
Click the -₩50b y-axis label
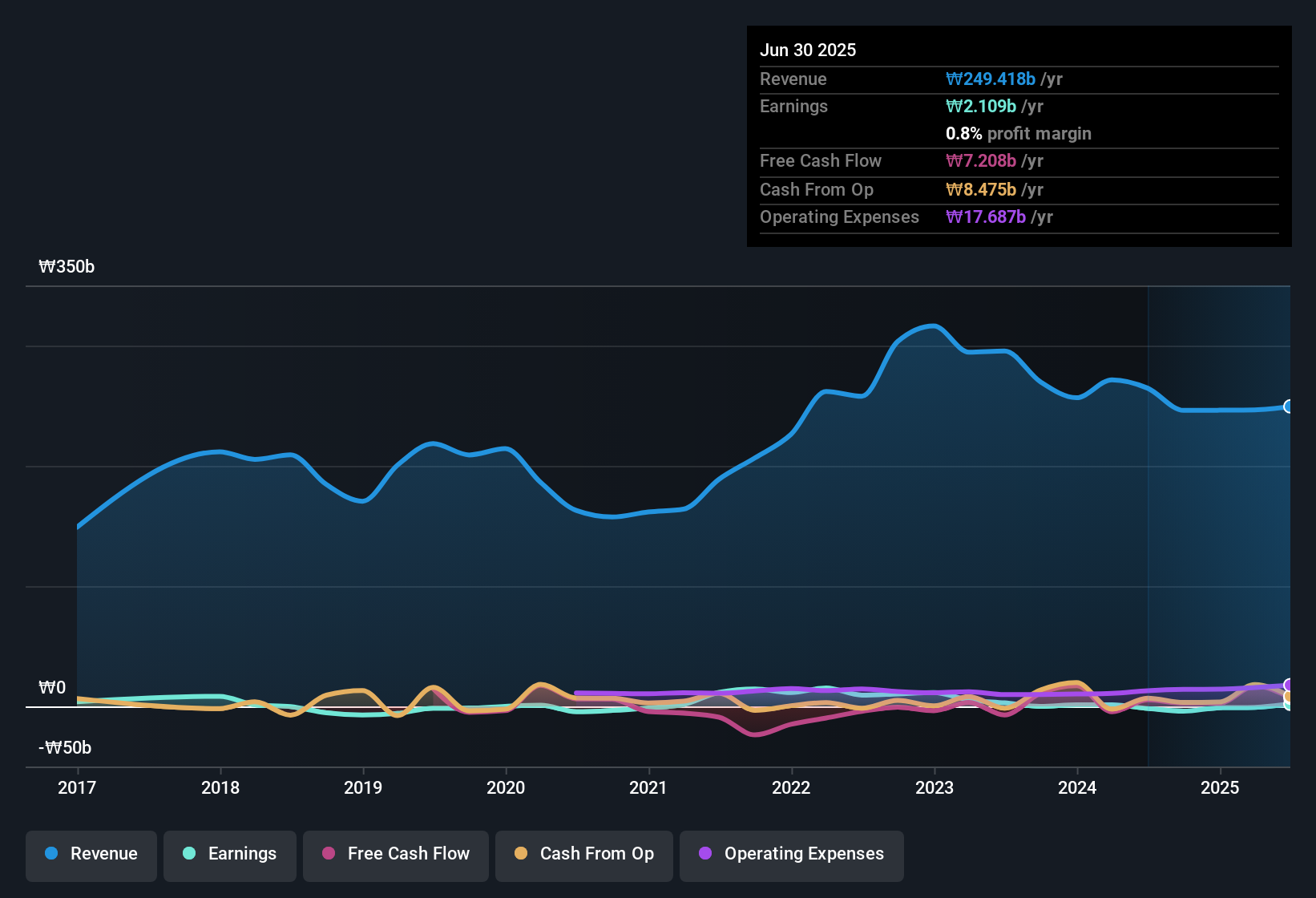pos(65,748)
